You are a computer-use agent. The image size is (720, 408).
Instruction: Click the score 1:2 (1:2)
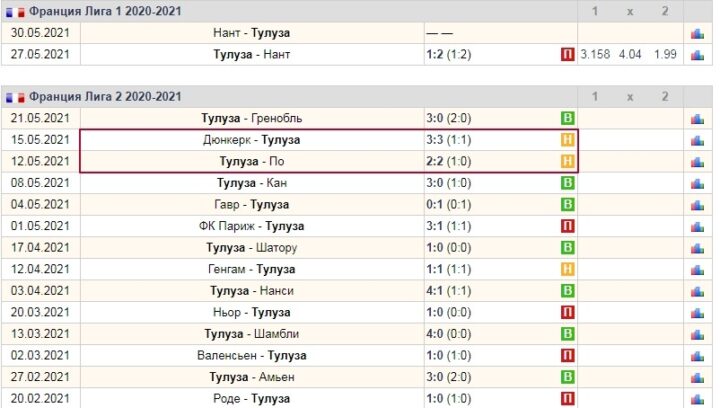(x=449, y=55)
